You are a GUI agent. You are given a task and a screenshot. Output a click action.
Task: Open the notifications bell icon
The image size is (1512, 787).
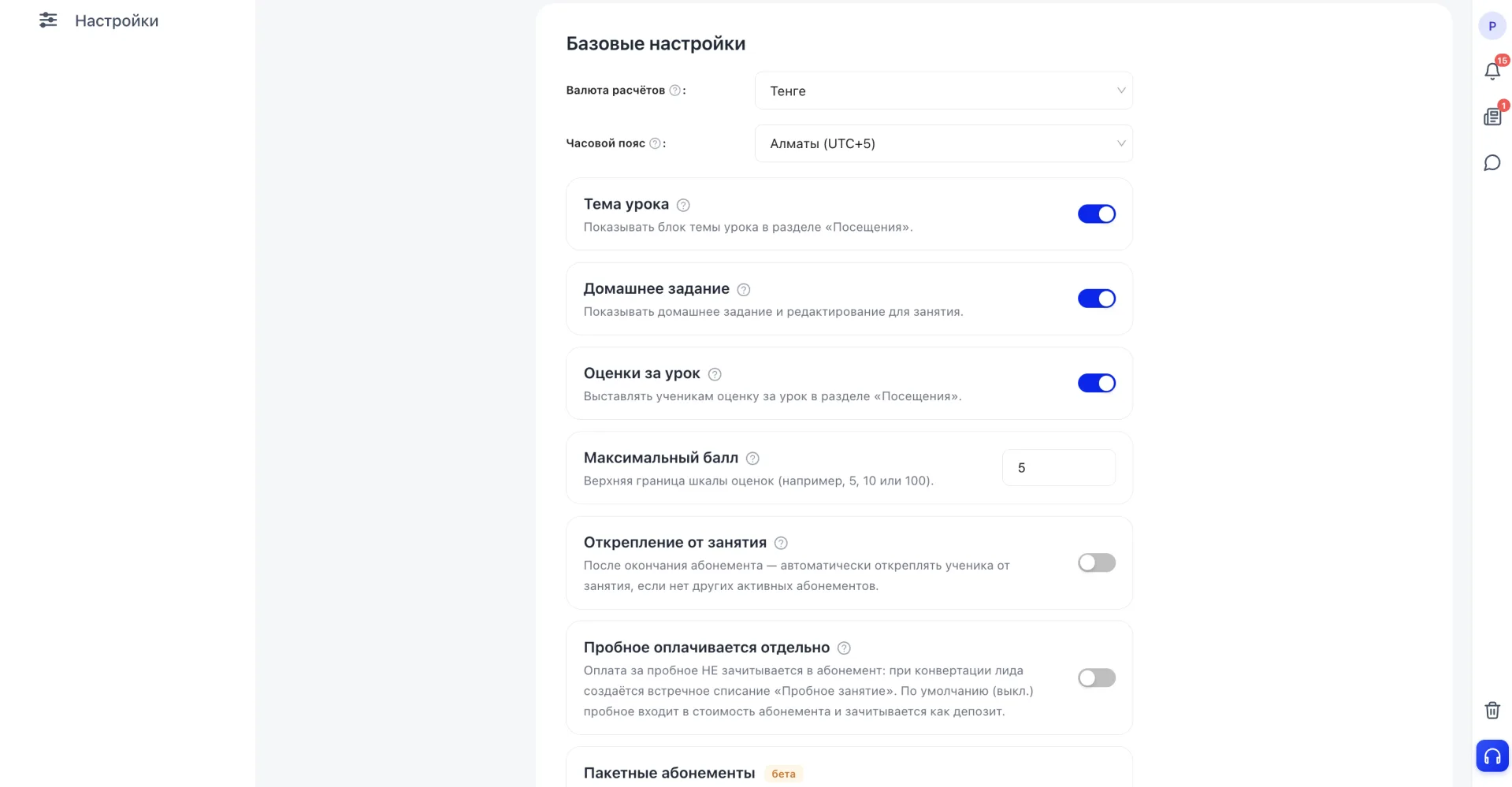tap(1492, 71)
